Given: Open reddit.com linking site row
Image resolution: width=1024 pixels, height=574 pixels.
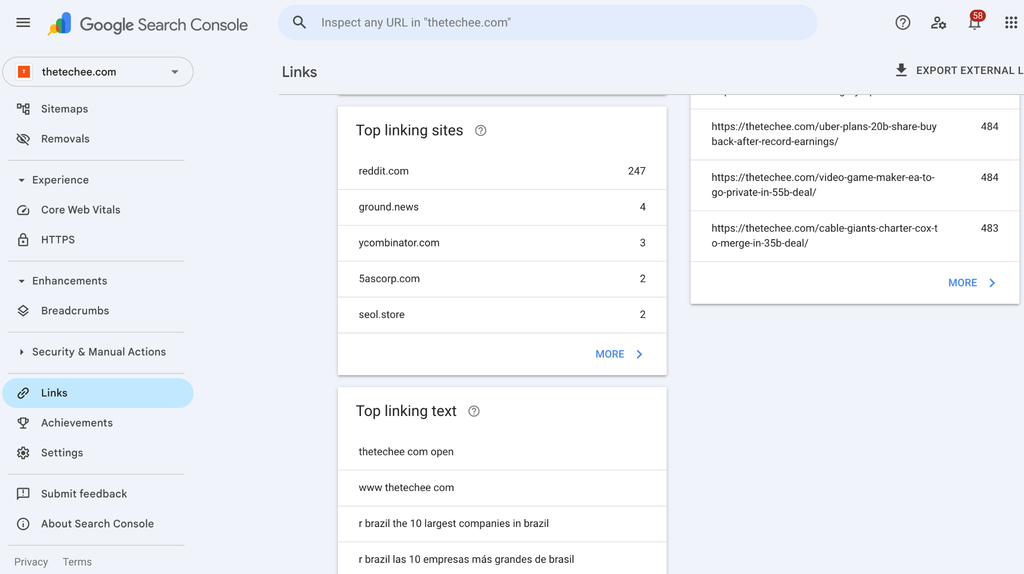Looking at the screenshot, I should tap(502, 171).
